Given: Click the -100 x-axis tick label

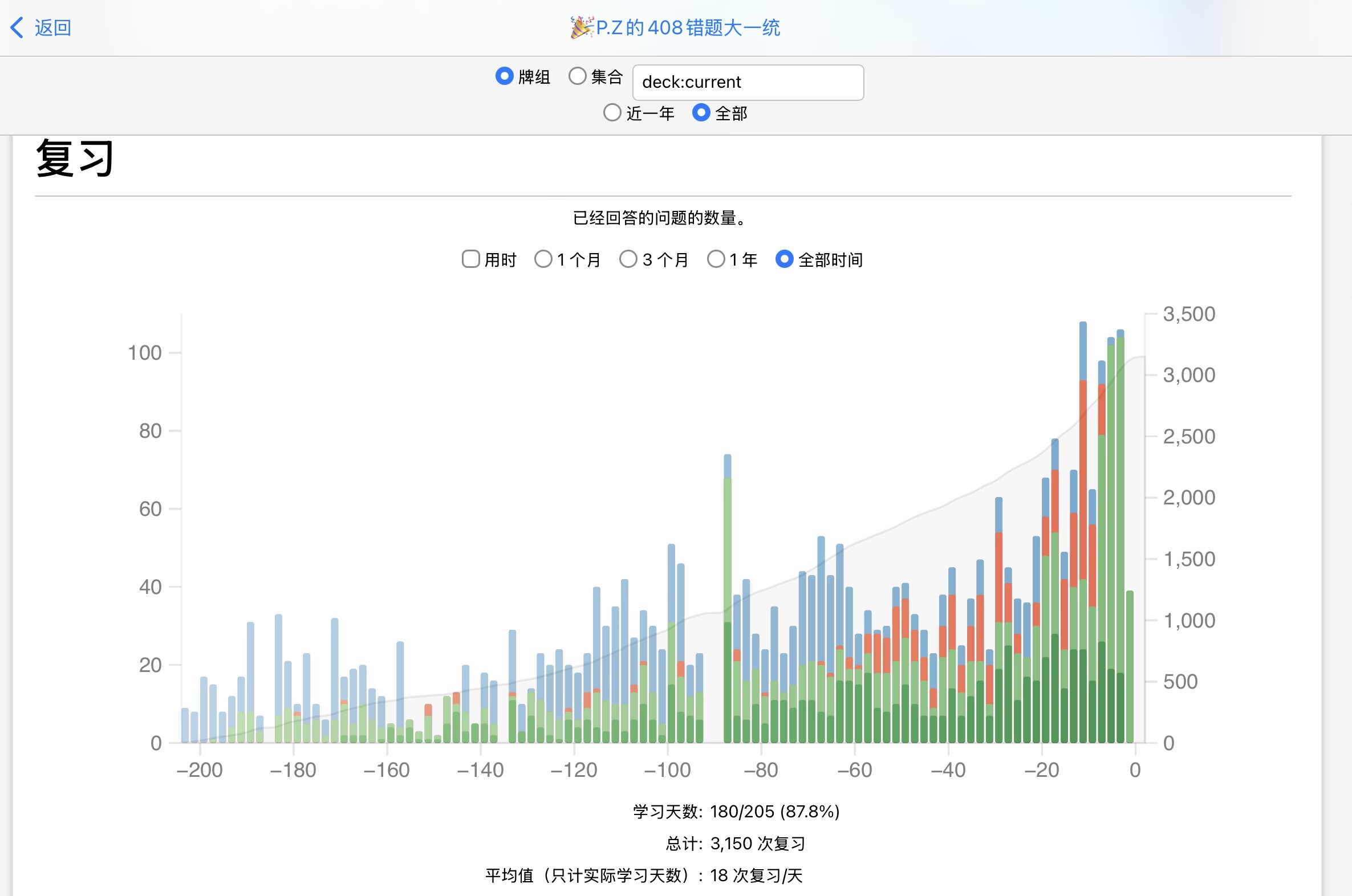Looking at the screenshot, I should tap(667, 770).
